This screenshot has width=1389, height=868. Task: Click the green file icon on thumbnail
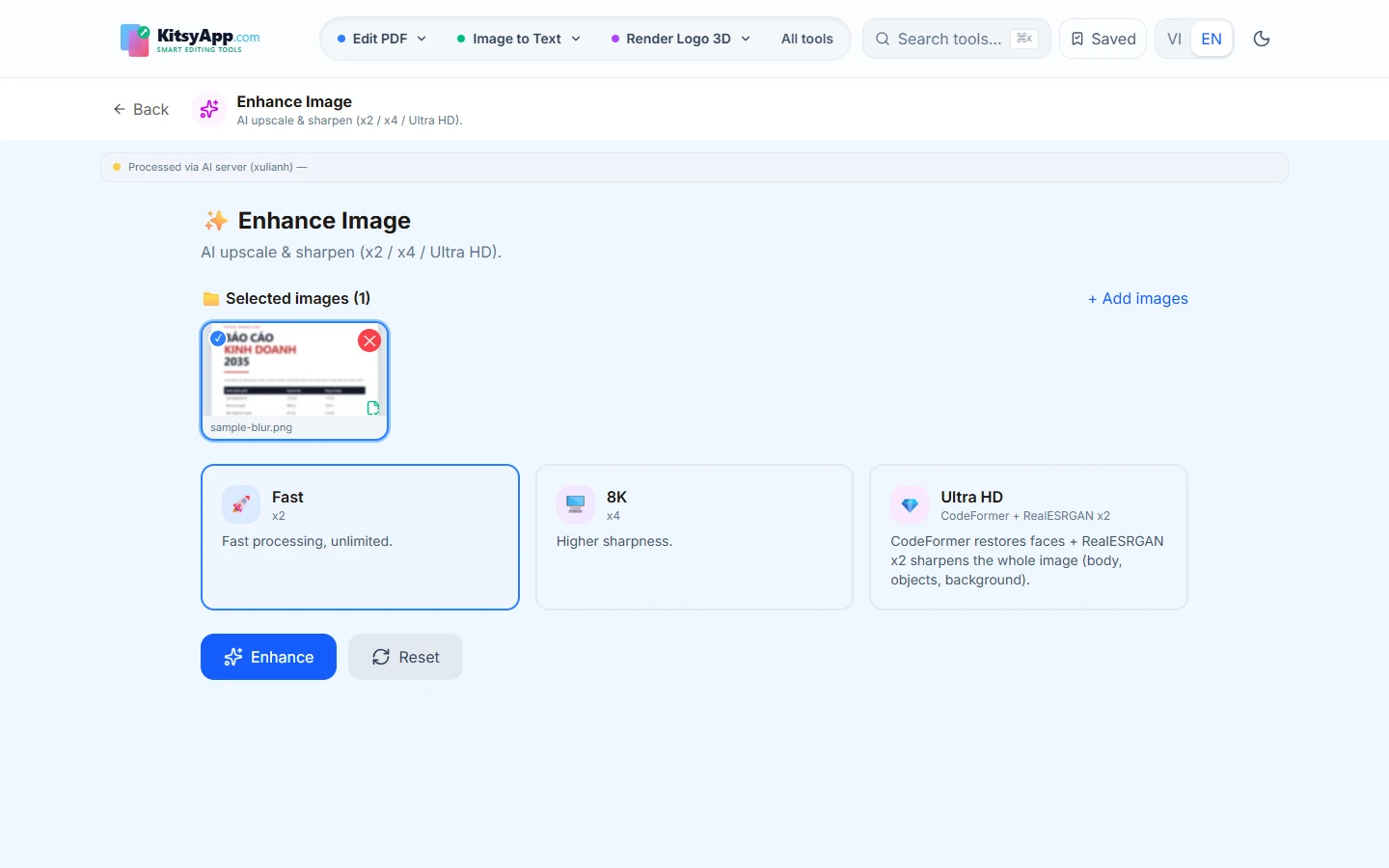(x=373, y=408)
